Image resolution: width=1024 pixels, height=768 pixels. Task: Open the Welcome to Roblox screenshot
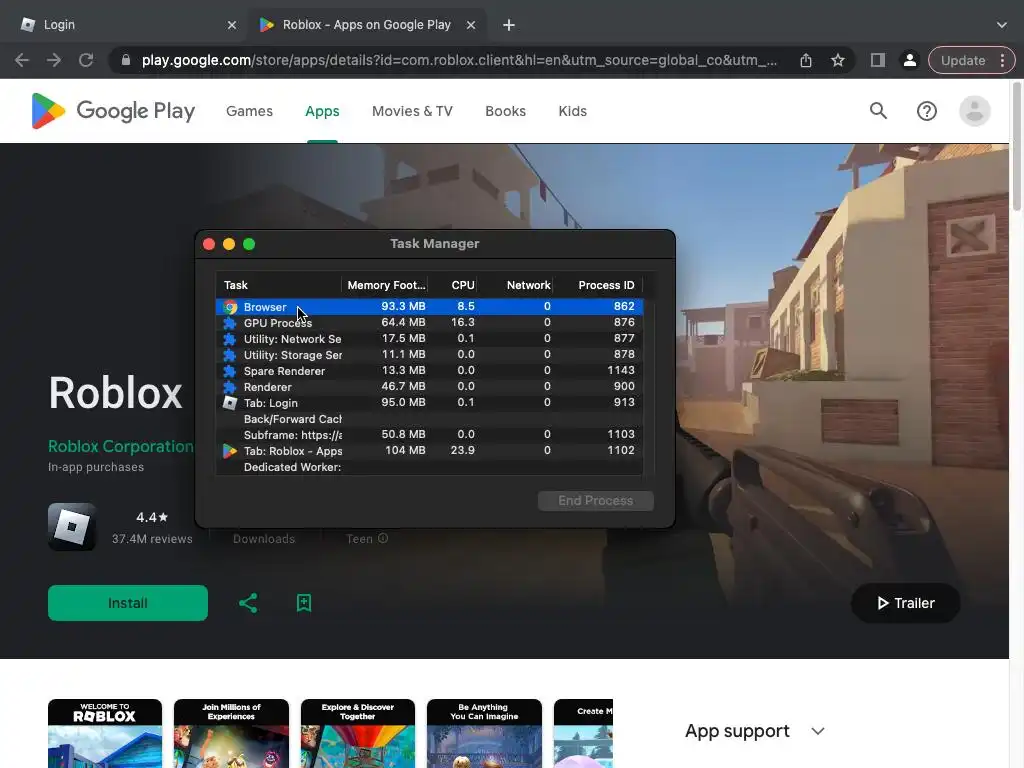coord(104,733)
